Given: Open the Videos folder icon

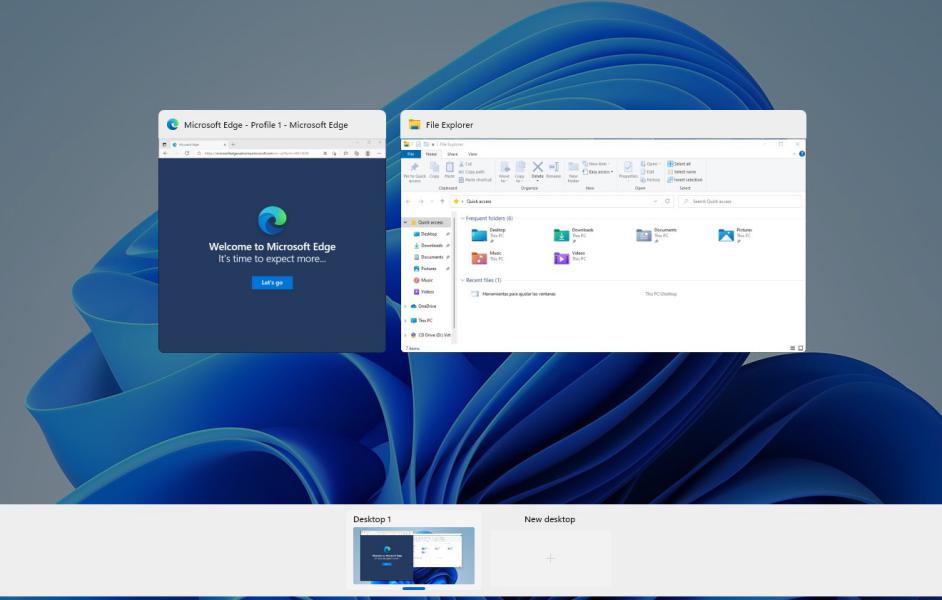Looking at the screenshot, I should tap(562, 258).
